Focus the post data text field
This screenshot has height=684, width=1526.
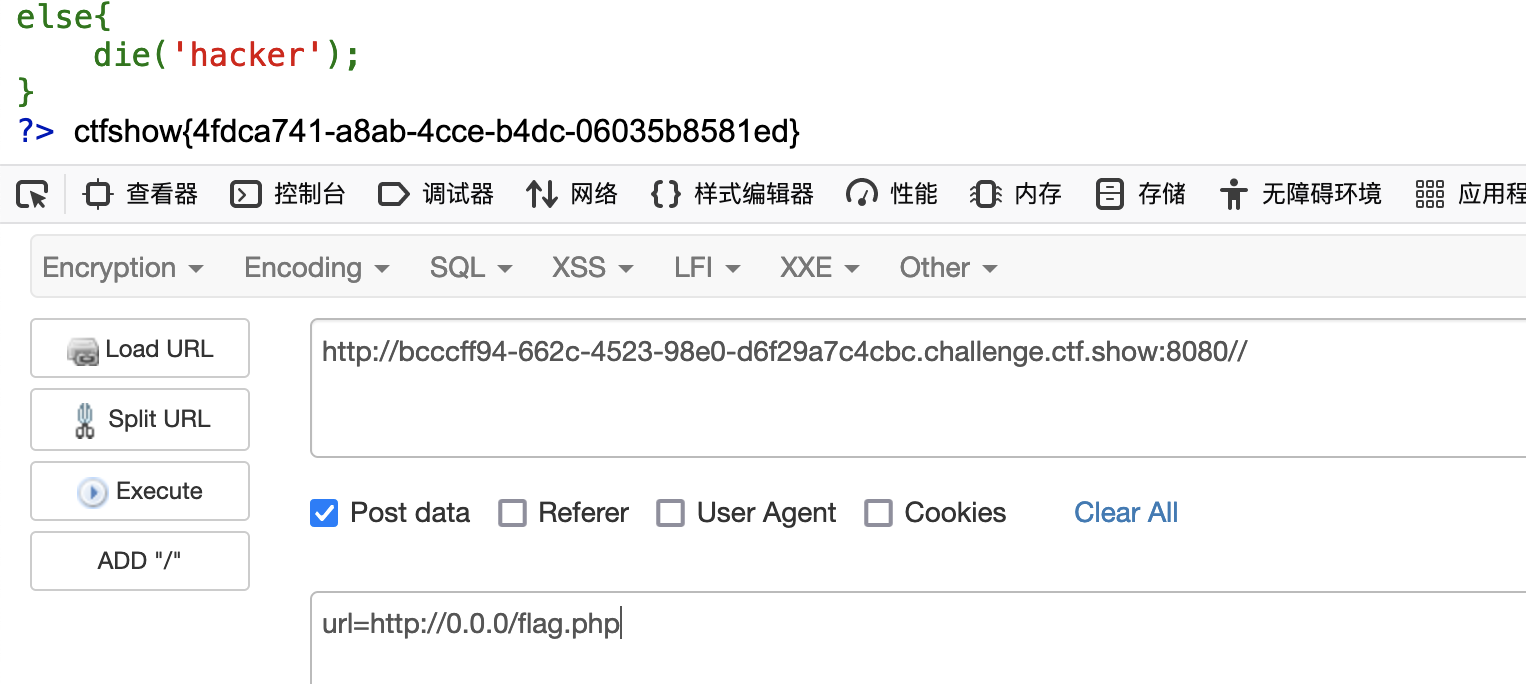918,638
